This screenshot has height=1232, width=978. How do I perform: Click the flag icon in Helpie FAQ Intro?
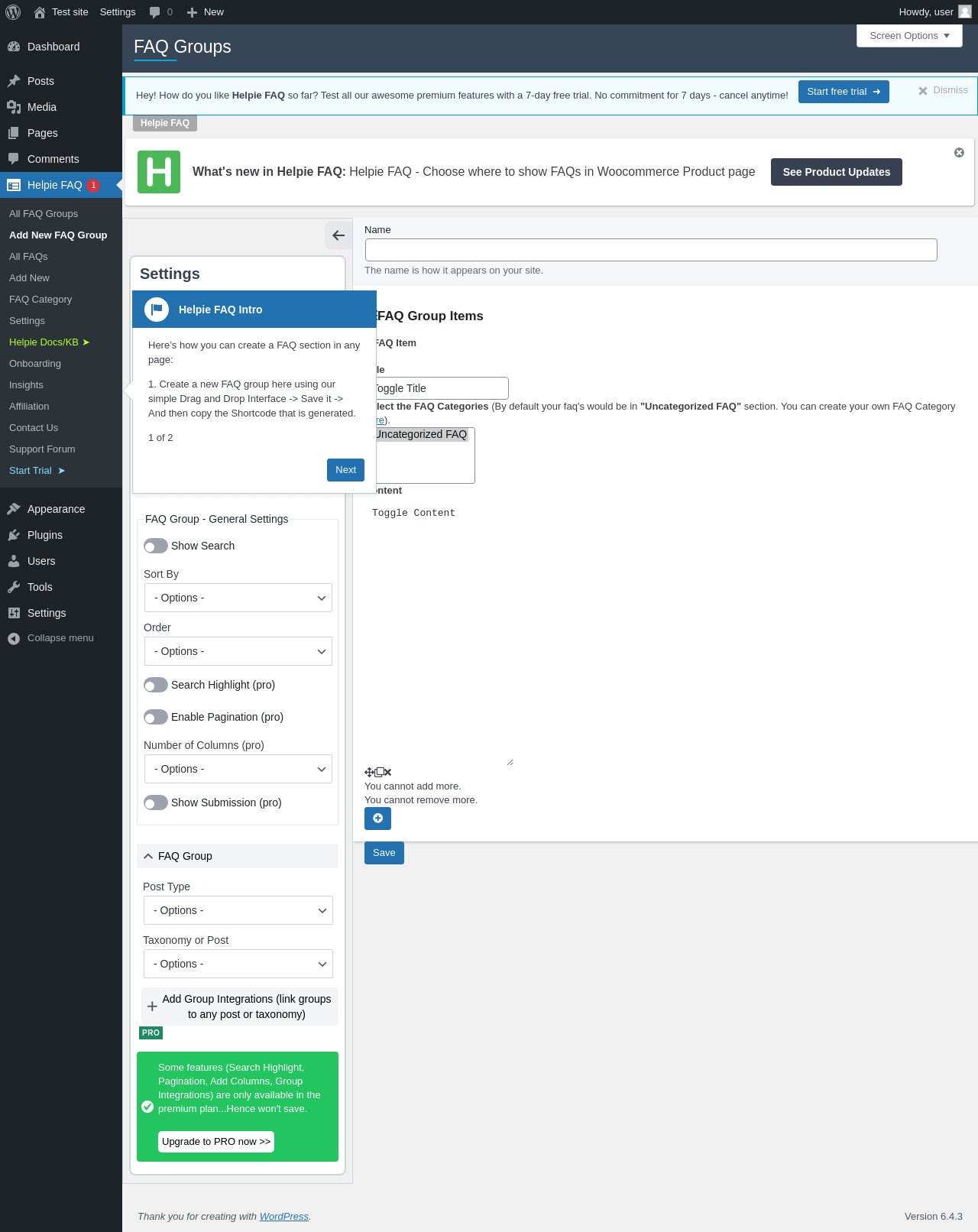[x=157, y=310]
